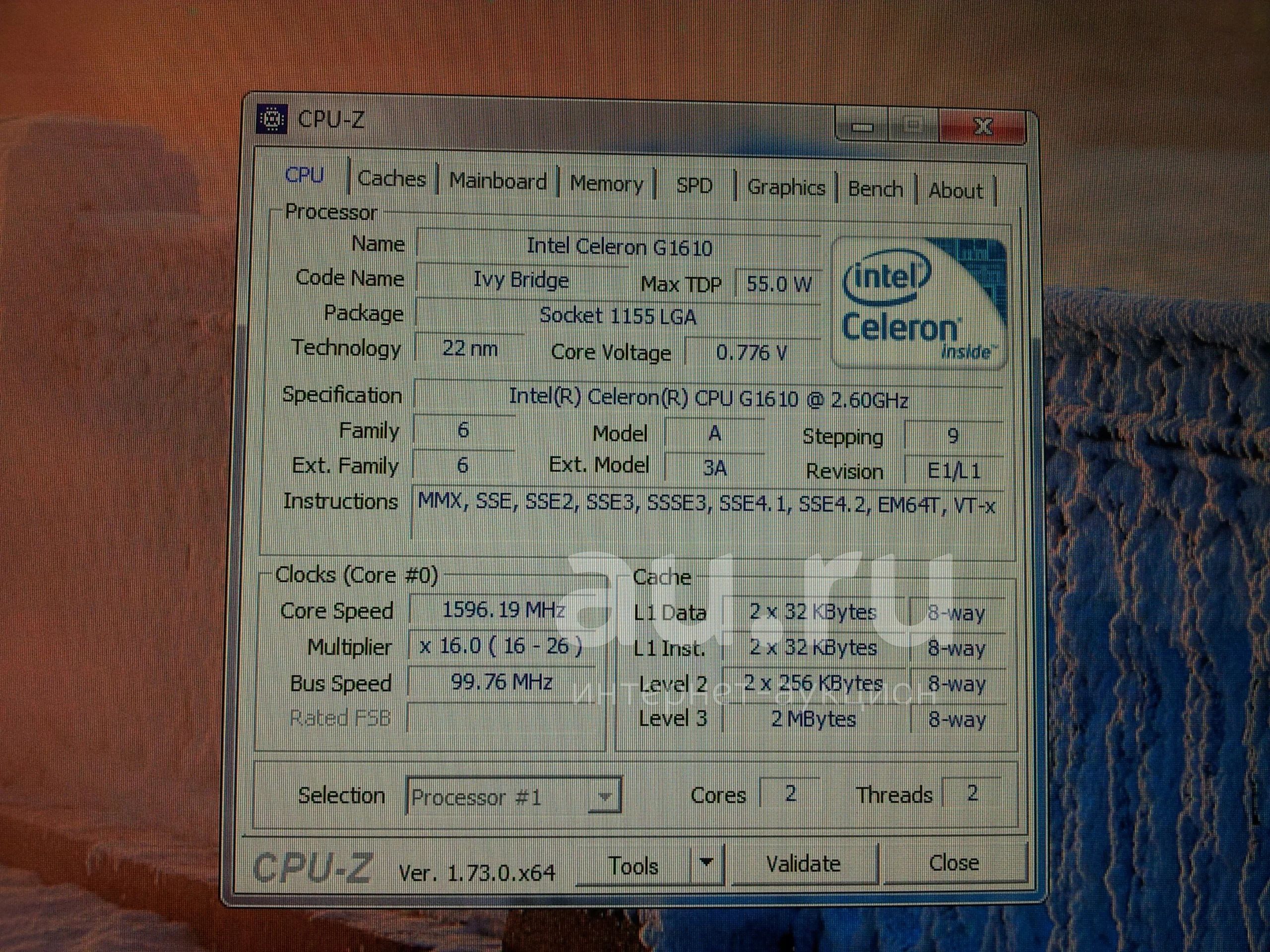1270x952 pixels.
Task: Click the Specification field with 2.60GHz
Action: click(x=708, y=398)
